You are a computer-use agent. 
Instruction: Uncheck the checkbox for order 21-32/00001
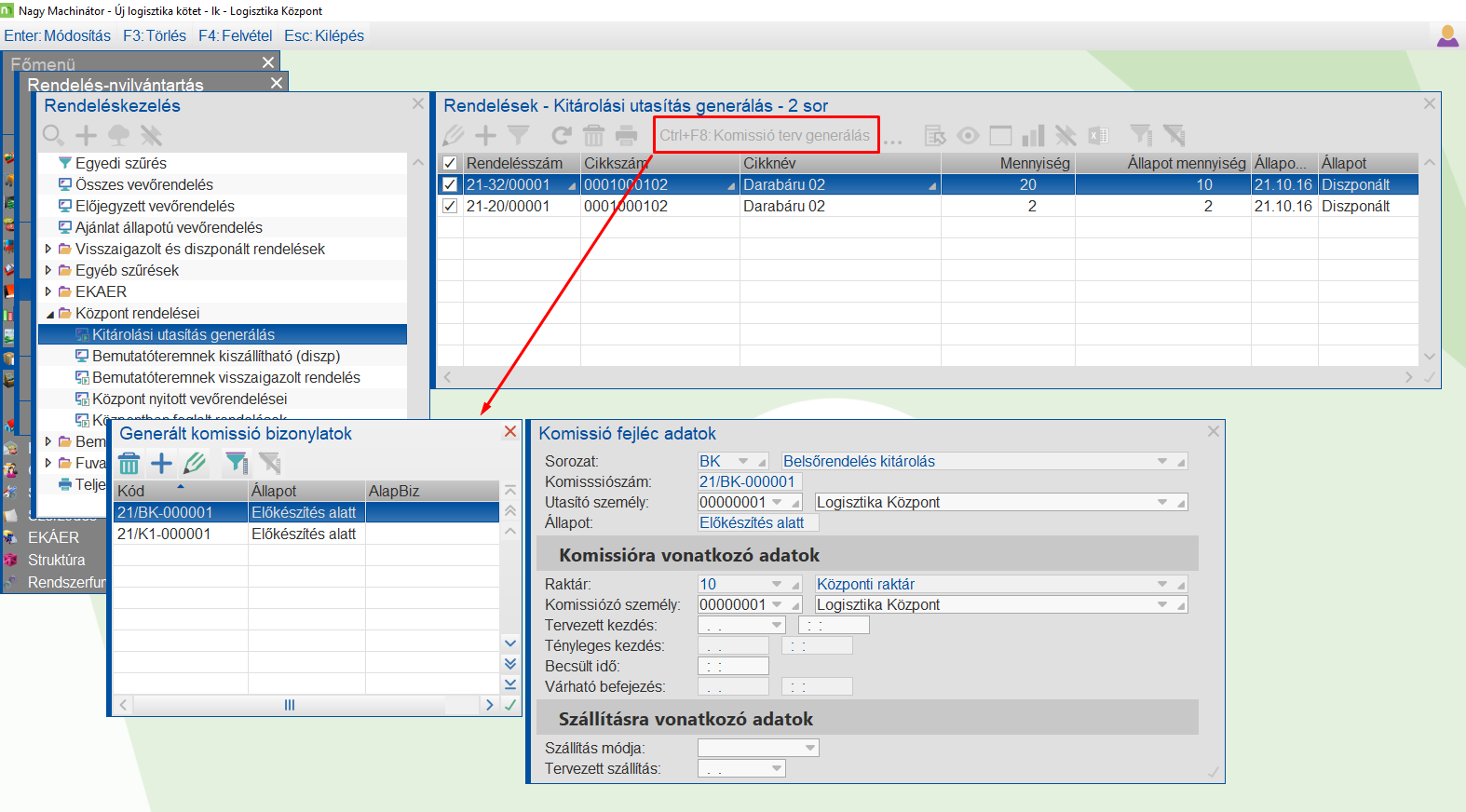tap(450, 184)
